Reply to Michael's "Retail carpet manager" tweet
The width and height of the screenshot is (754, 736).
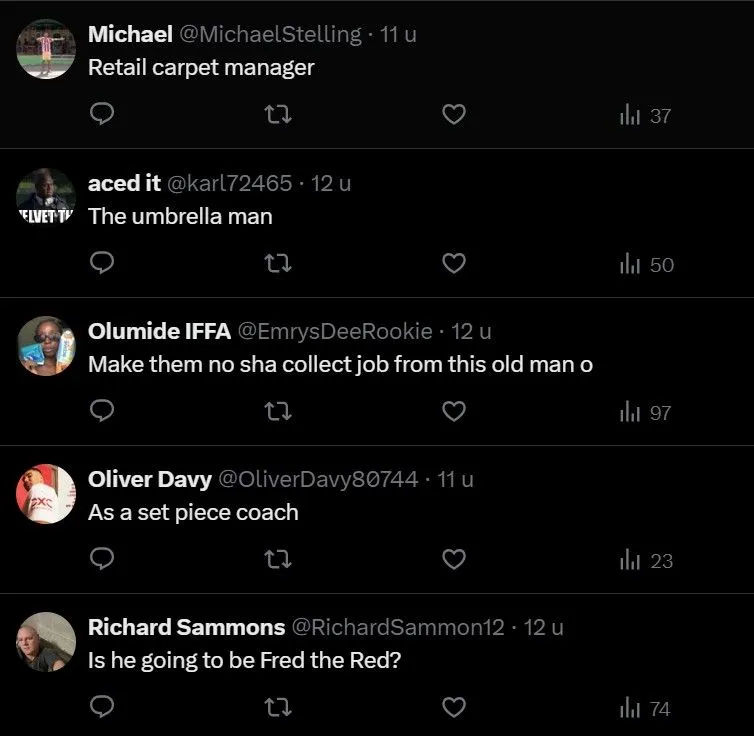tap(103, 115)
